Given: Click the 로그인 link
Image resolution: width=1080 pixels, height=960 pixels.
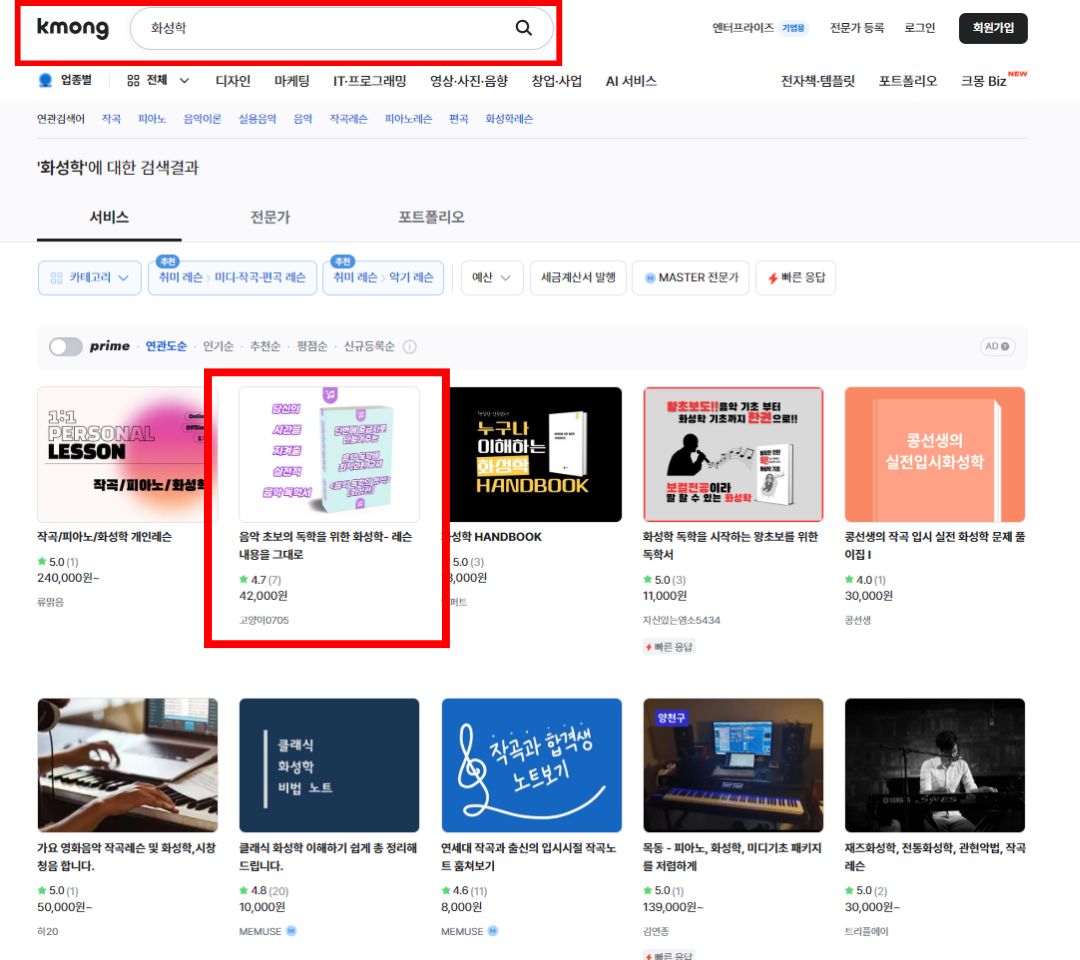Looking at the screenshot, I should (920, 28).
